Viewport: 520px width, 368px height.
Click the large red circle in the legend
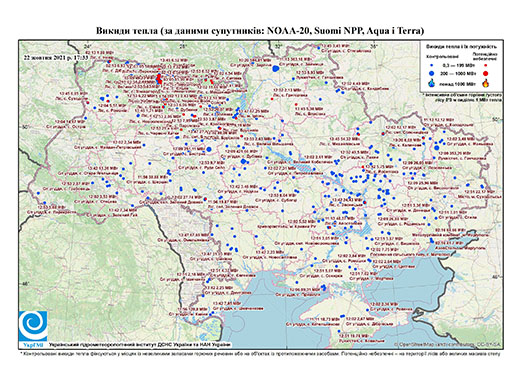(x=485, y=73)
